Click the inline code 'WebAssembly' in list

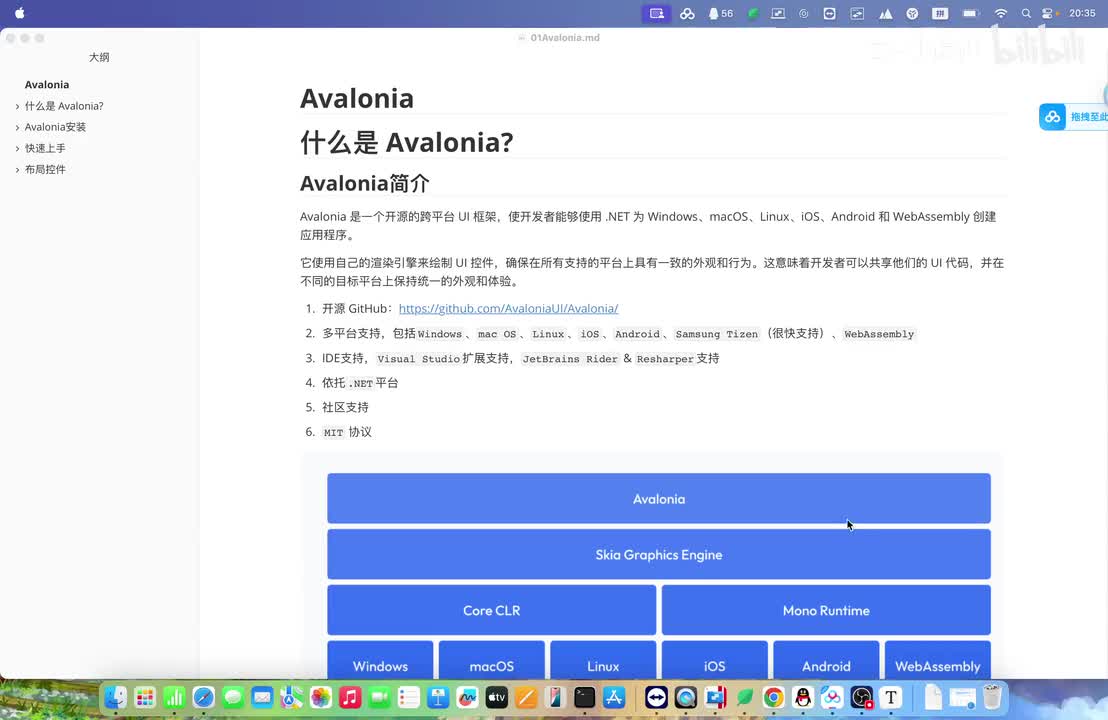(879, 334)
